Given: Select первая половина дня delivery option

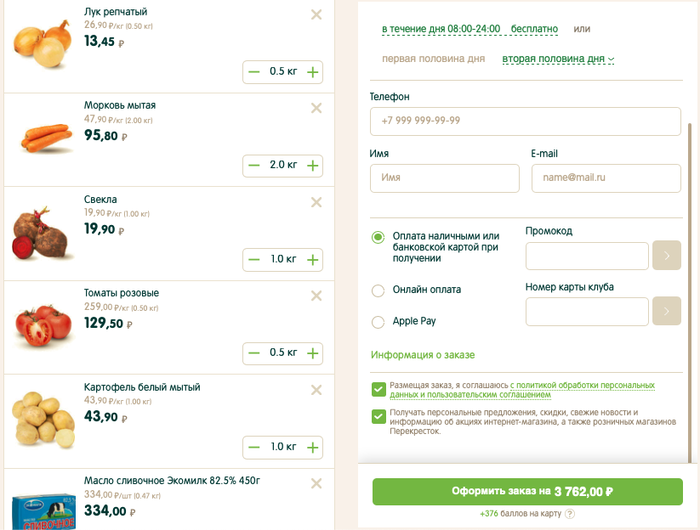Looking at the screenshot, I should (433, 59).
